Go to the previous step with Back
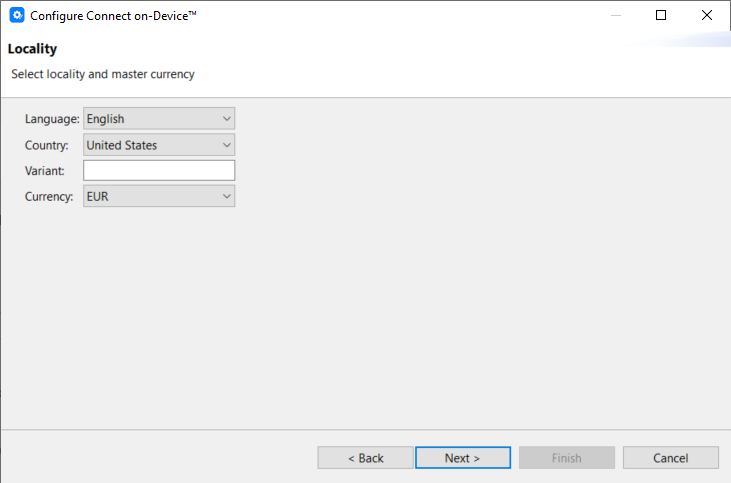Screen dimensions: 731x483 pyautogui.click(x=365, y=458)
